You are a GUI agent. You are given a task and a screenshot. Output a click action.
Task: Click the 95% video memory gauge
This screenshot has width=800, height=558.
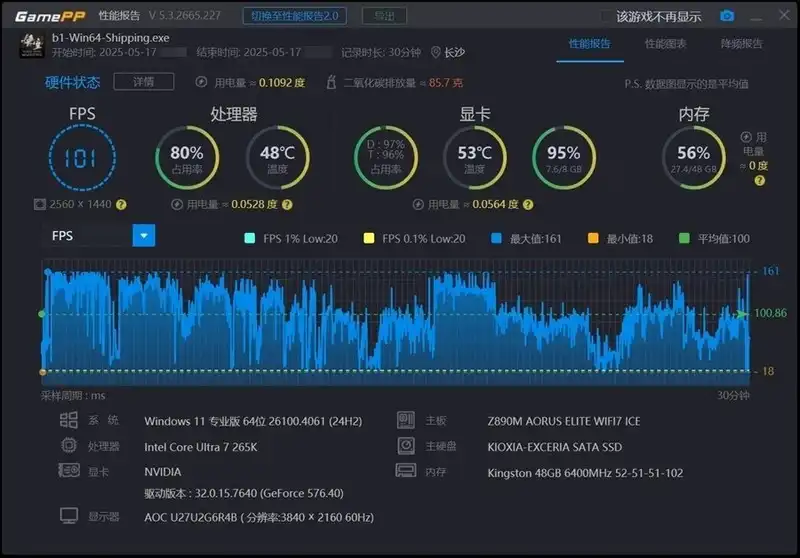(x=564, y=158)
